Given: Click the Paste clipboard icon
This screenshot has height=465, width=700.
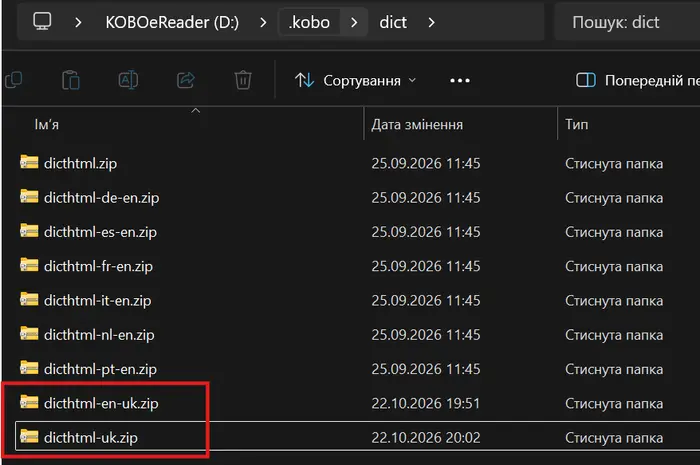Looking at the screenshot, I should point(71,80).
